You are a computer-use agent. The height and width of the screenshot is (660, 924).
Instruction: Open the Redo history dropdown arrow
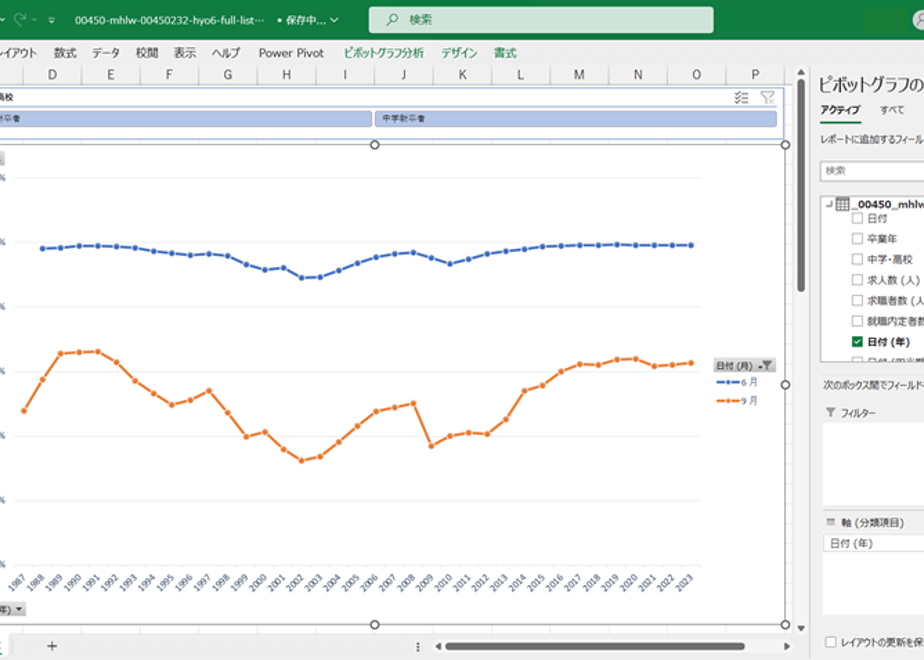(x=35, y=20)
